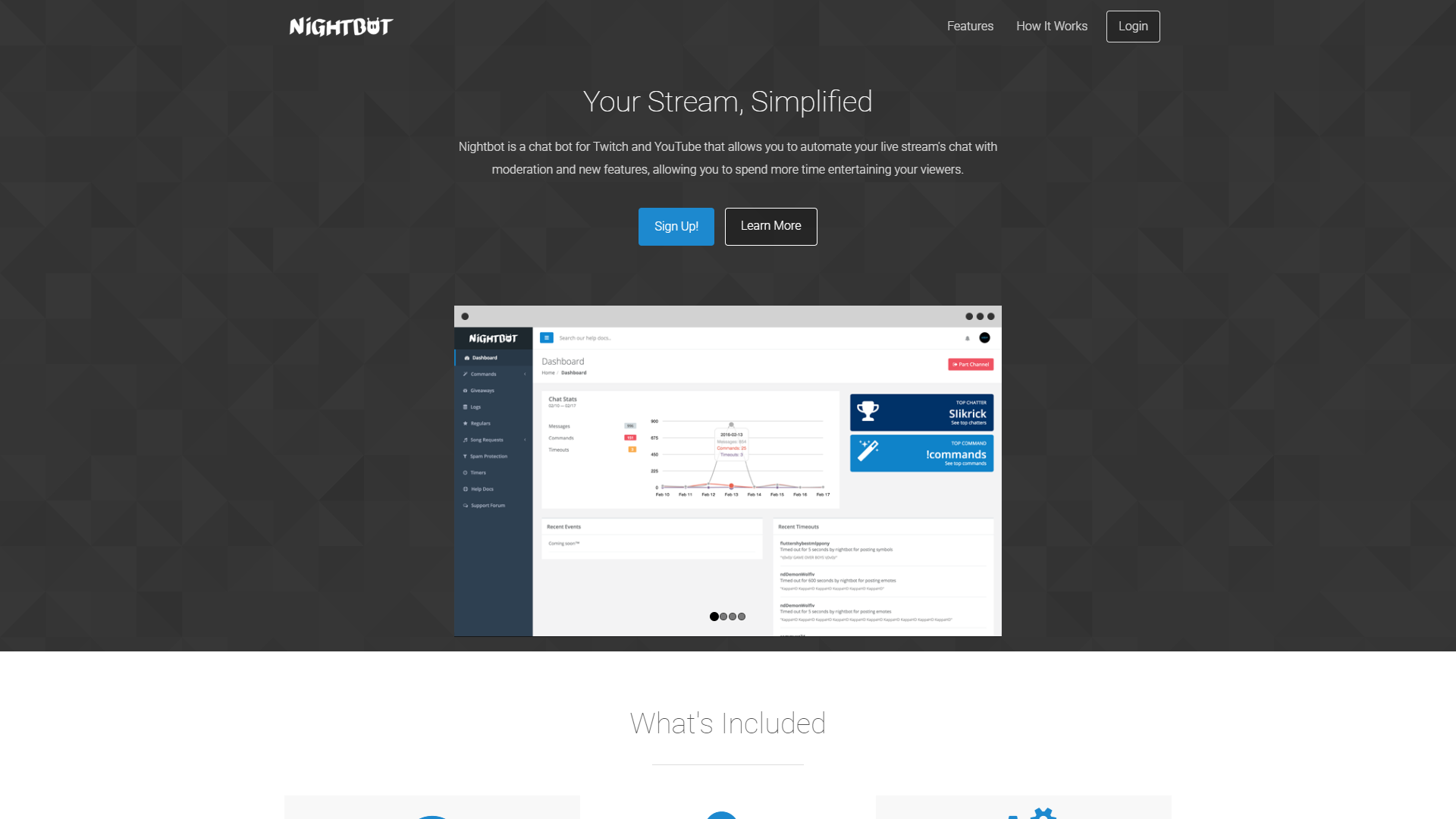Toggle the third carousel dot indicator
Screen dimensions: 1456x819
(732, 615)
